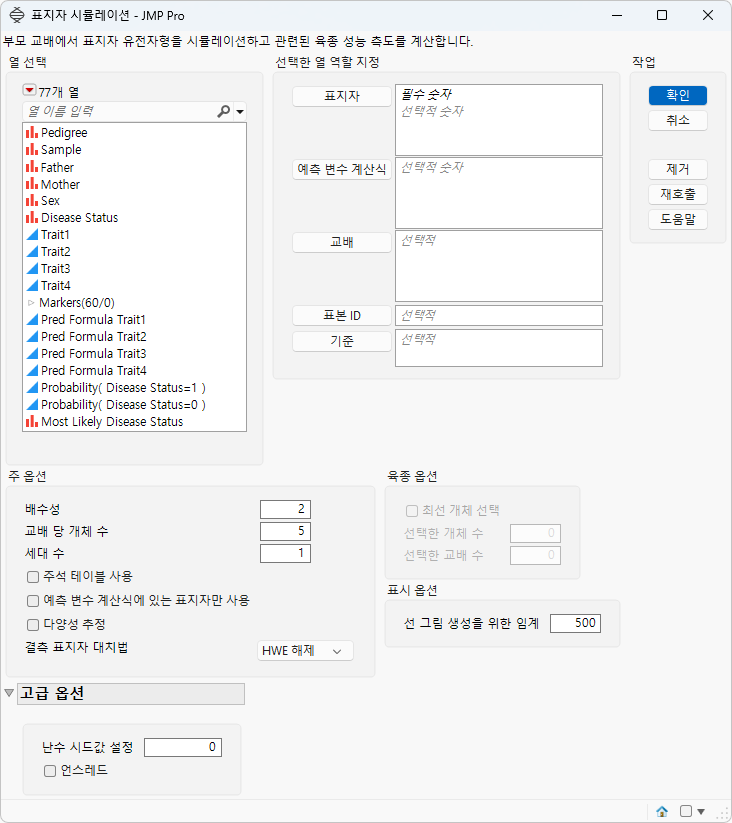Click the nominal icon beside Pedigree
This screenshot has width=732, height=823.
pos(32,132)
